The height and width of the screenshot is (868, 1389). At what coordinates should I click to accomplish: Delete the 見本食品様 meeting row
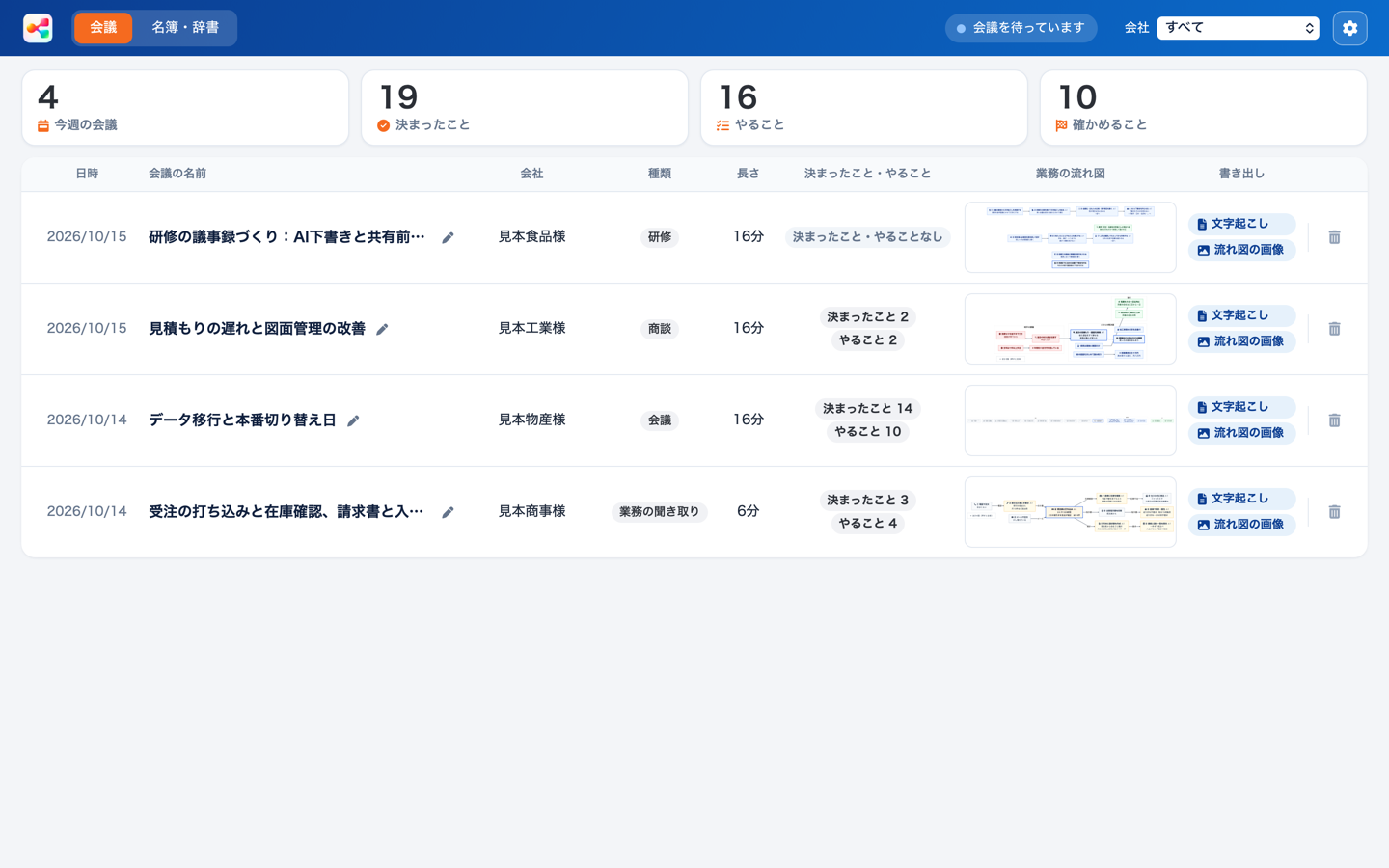point(1334,237)
